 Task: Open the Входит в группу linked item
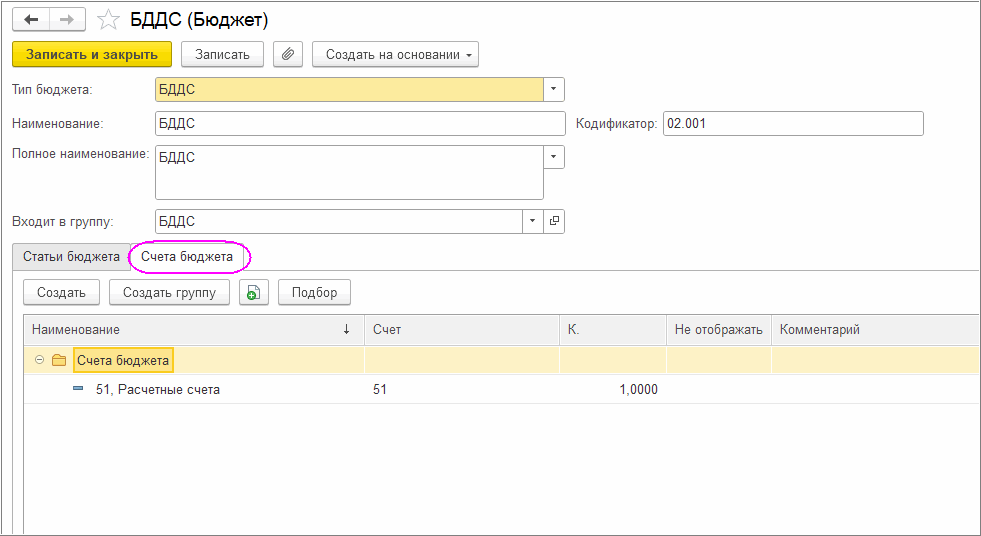click(x=554, y=221)
